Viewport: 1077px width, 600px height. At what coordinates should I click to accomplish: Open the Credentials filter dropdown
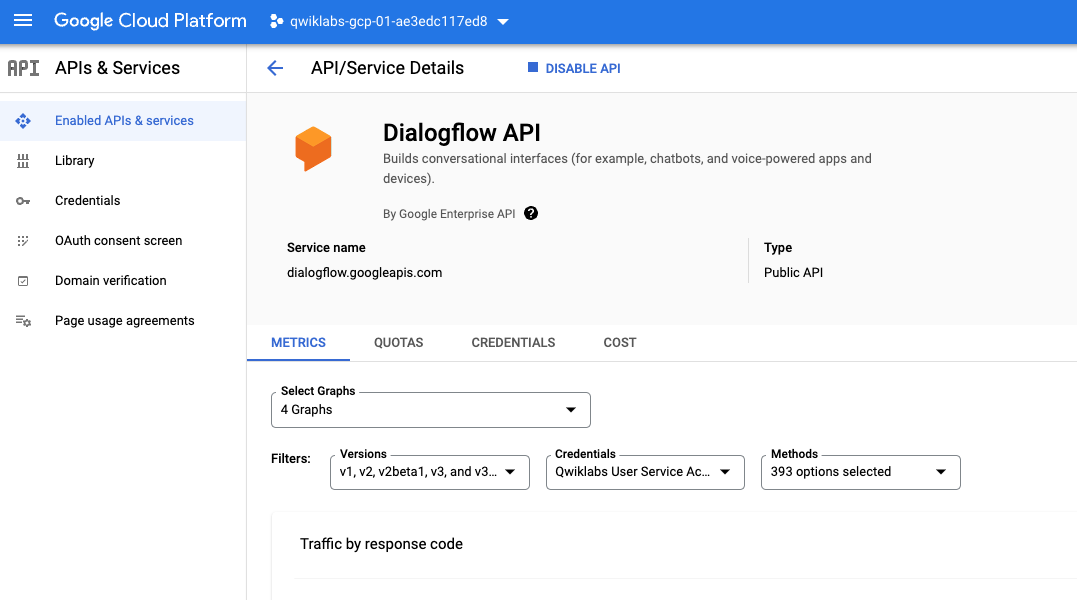644,472
